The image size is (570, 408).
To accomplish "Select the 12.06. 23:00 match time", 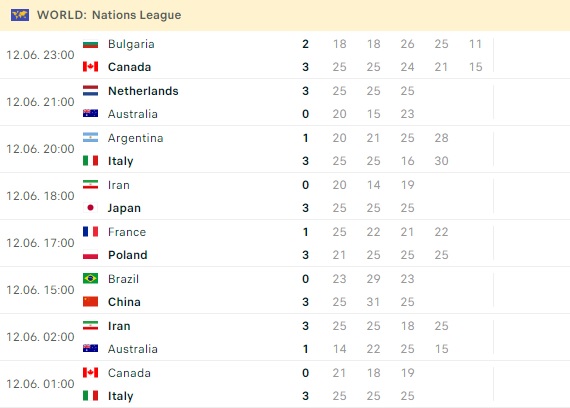I will 40,55.
